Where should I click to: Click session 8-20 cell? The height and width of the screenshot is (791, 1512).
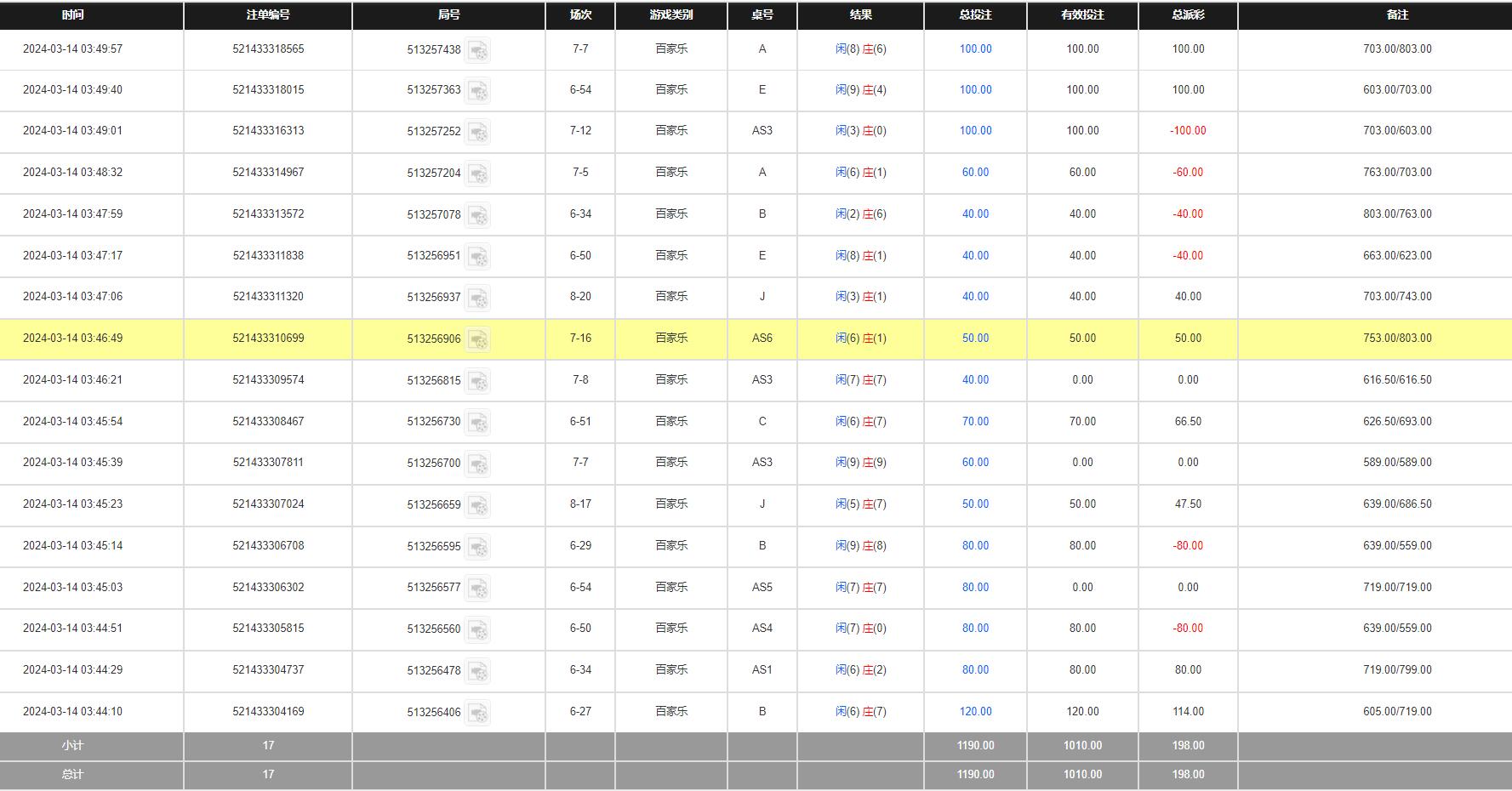click(580, 296)
